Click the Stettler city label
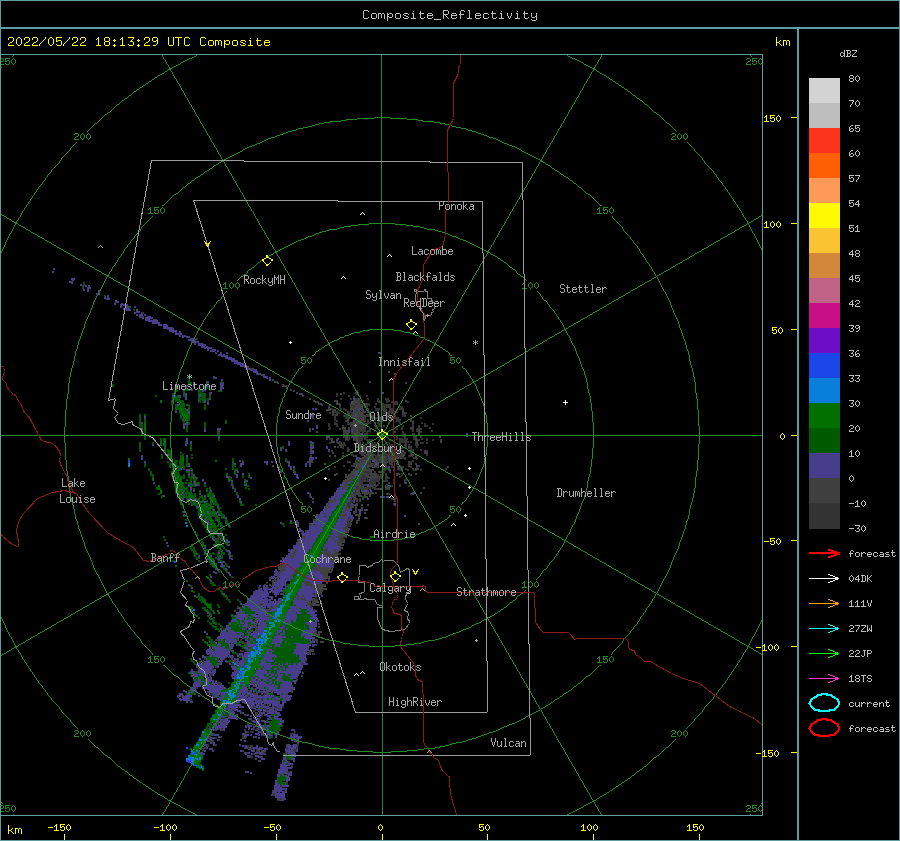The height and width of the screenshot is (841, 900). 583,289
